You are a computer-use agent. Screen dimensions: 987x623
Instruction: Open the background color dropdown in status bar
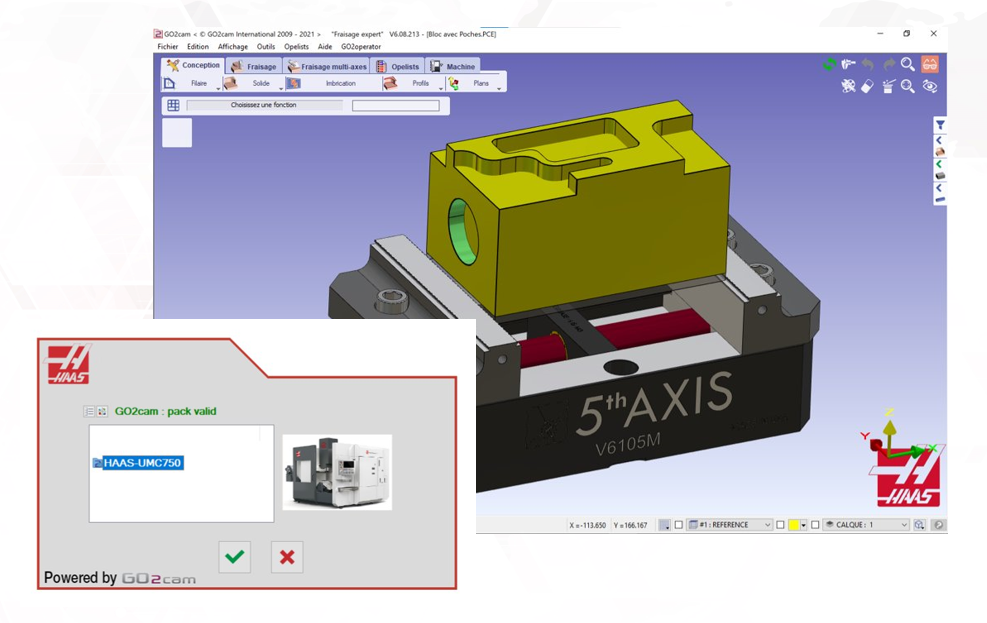click(664, 525)
